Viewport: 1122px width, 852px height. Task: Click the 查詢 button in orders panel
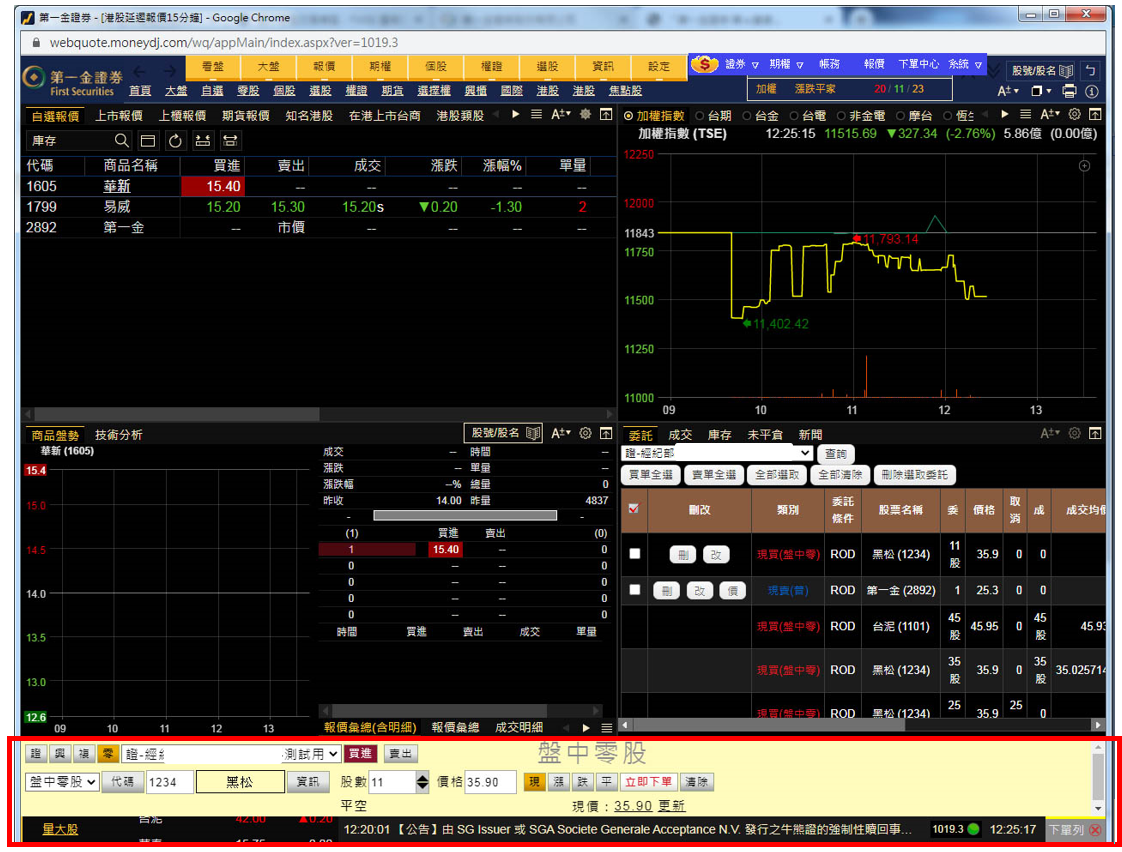tap(834, 454)
